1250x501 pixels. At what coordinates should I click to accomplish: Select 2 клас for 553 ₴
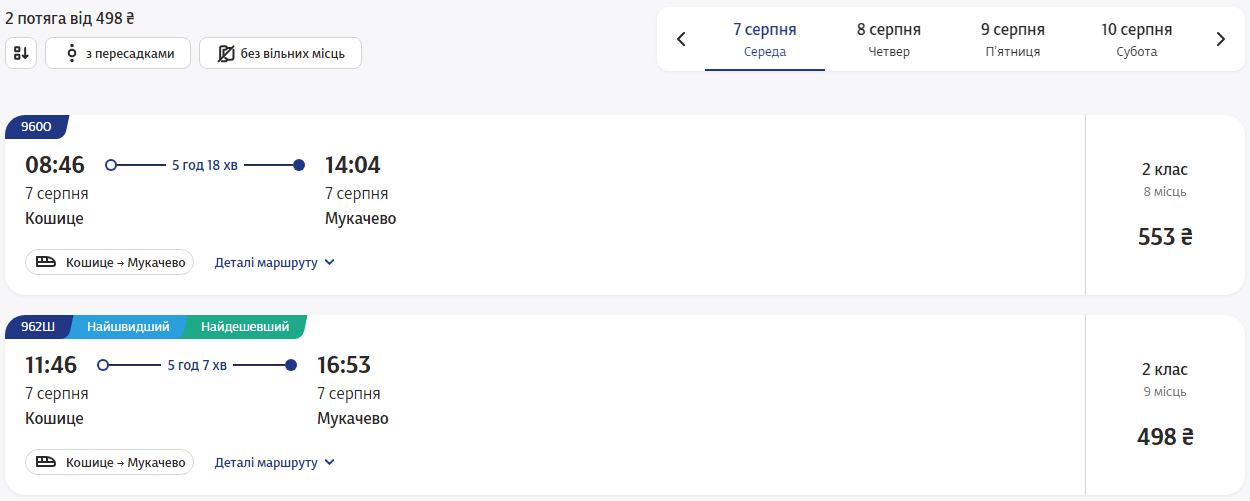click(x=1165, y=205)
